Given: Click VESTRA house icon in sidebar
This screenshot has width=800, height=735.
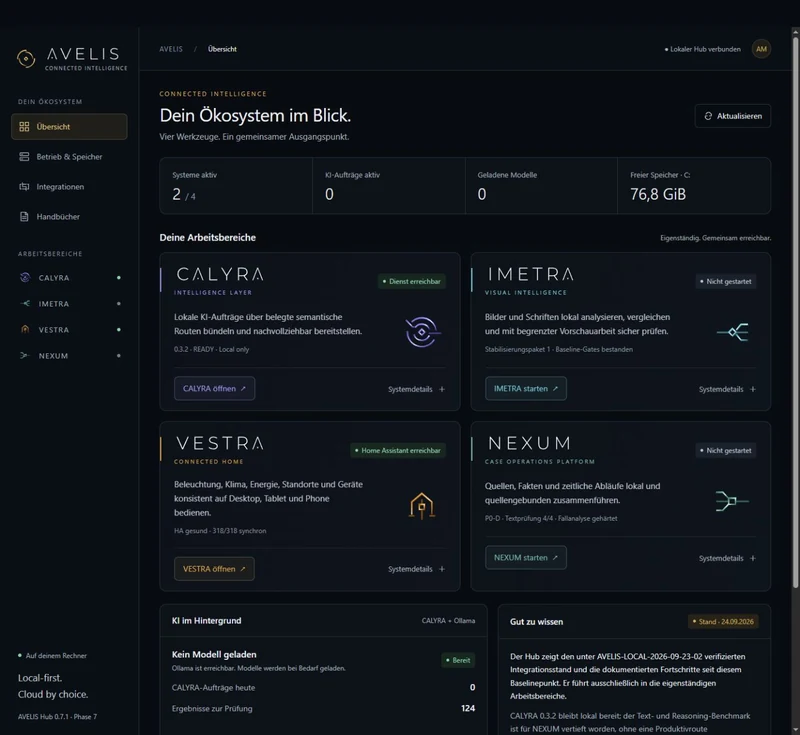Looking at the screenshot, I should click(x=24, y=330).
